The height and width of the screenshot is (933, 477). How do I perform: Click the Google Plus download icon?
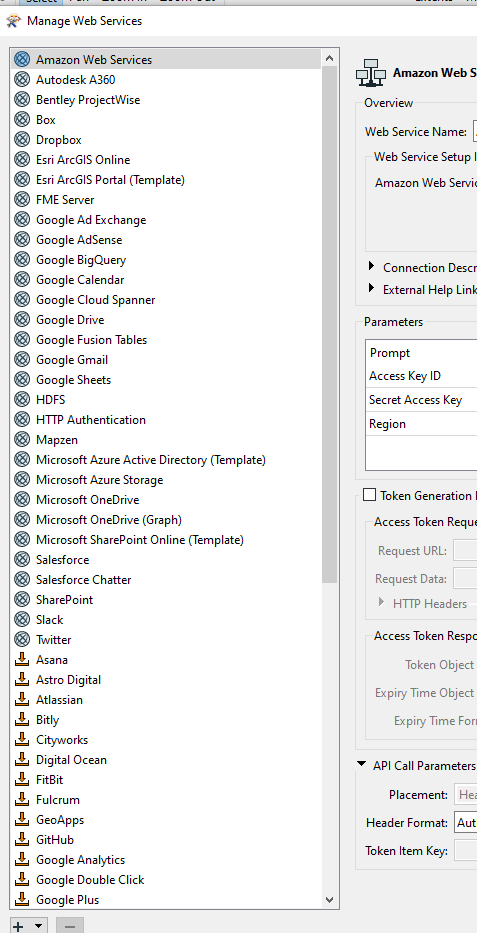click(x=22, y=899)
